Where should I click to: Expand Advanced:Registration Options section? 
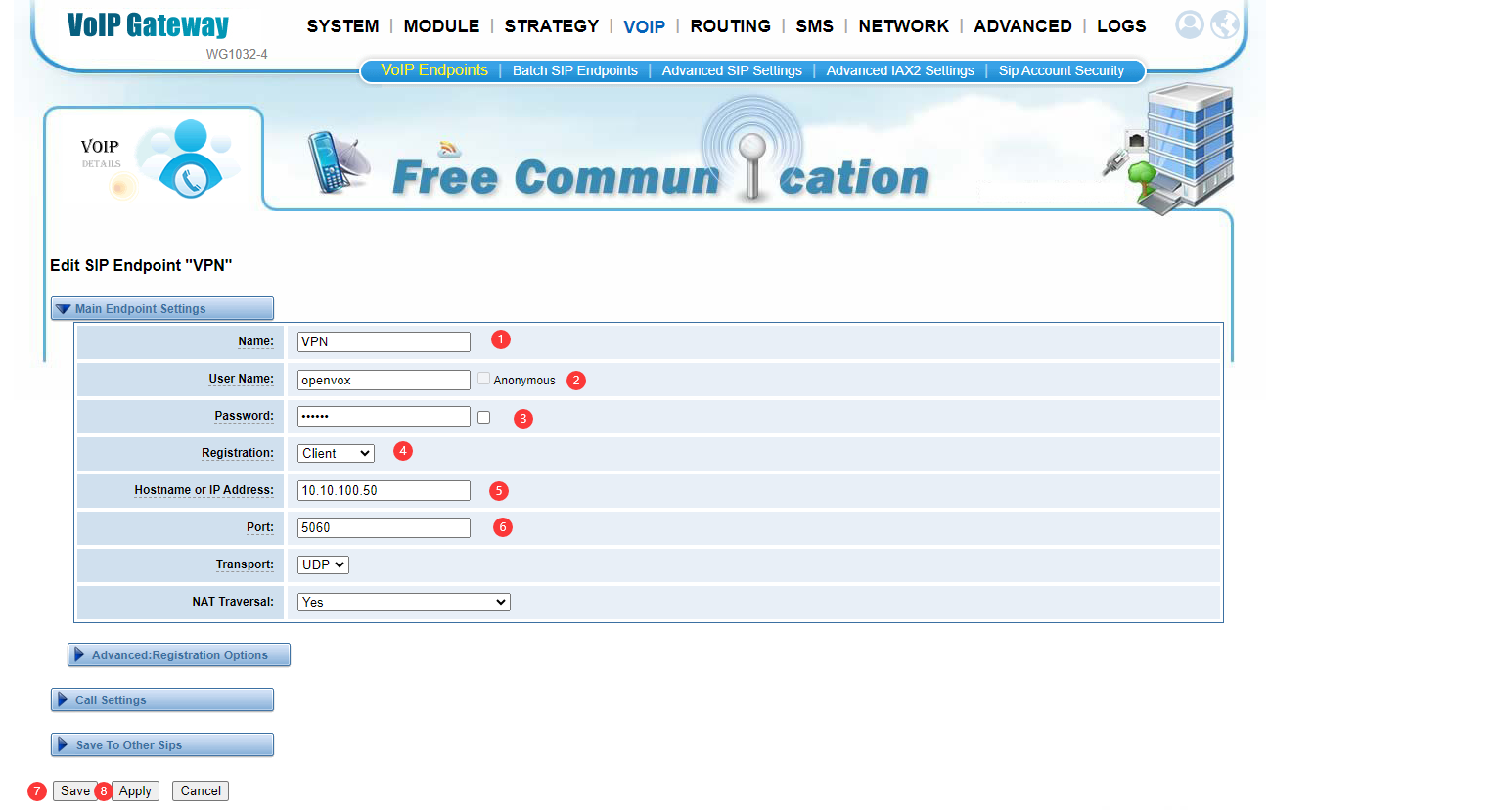click(179, 654)
